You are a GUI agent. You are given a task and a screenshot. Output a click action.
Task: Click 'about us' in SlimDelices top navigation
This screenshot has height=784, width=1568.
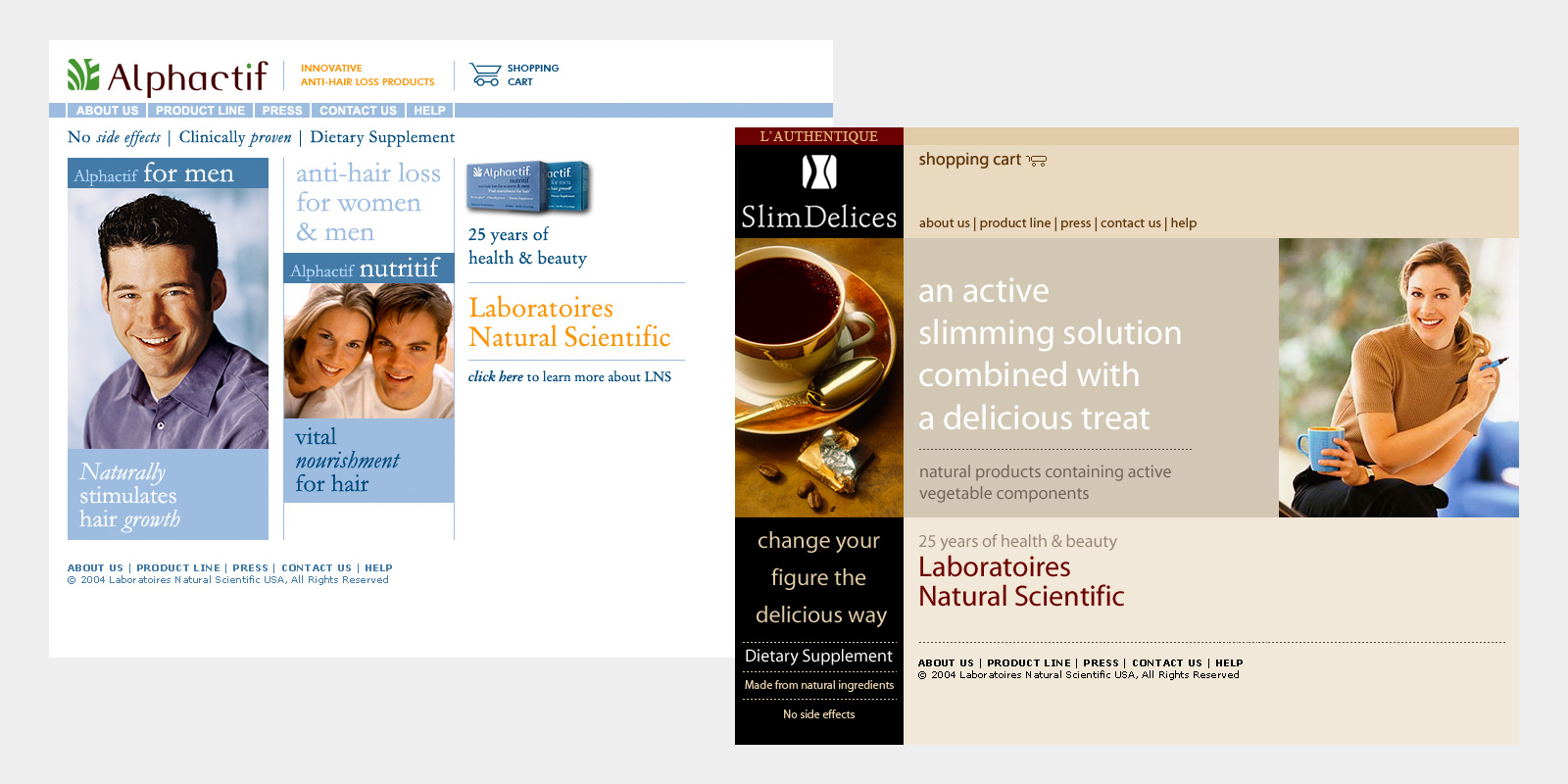(944, 223)
